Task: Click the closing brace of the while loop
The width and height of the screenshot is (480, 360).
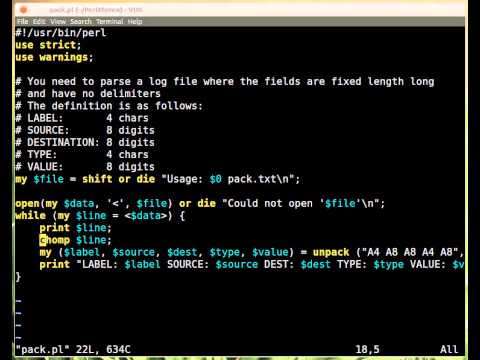Action: (18, 277)
